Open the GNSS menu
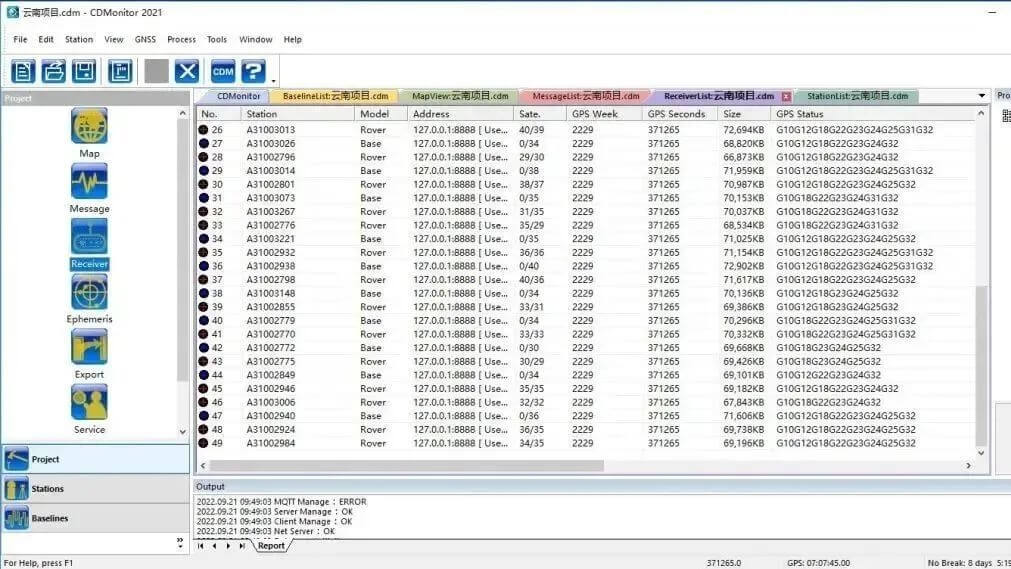 pyautogui.click(x=145, y=40)
